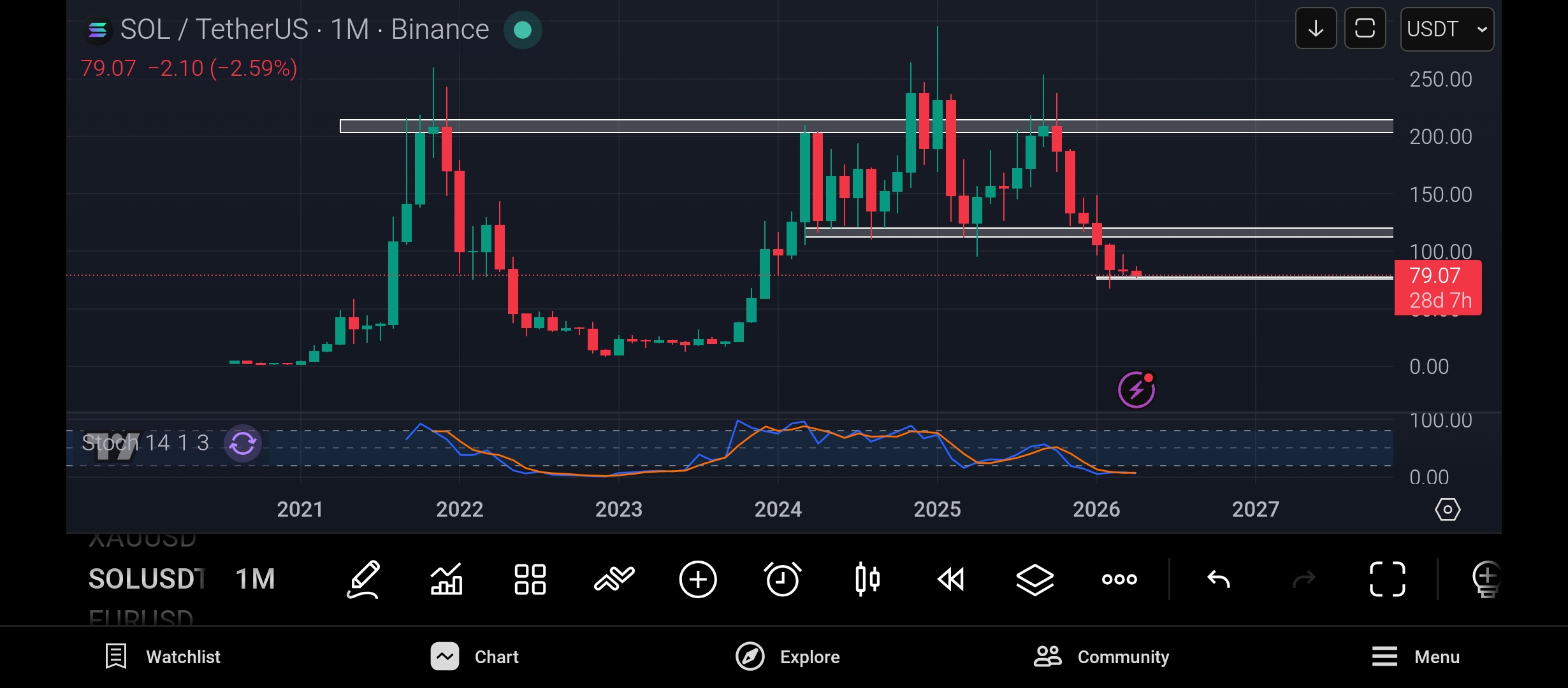Tap the 2027 time axis label

coord(1256,510)
